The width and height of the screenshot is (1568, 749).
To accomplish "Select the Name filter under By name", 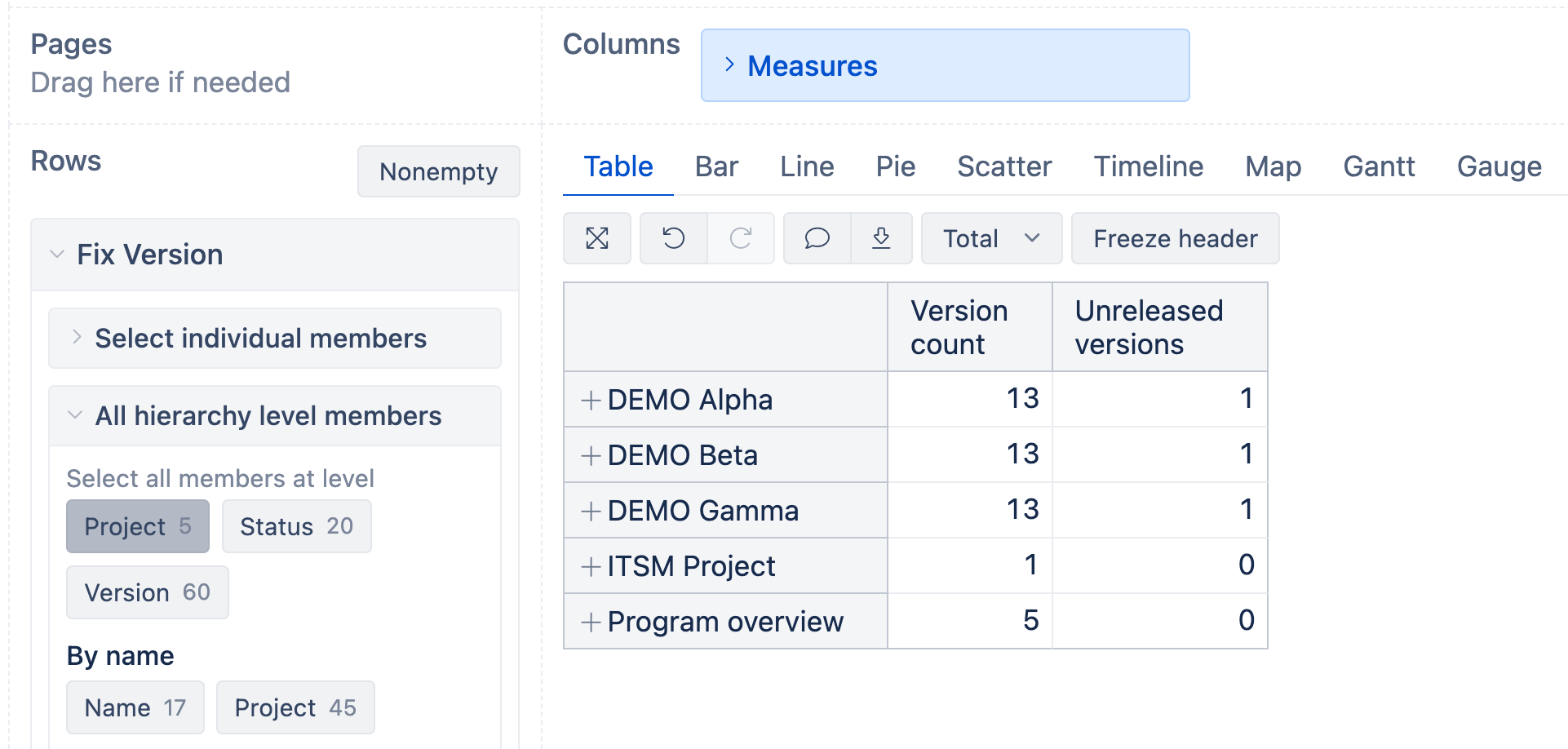I will click(134, 707).
